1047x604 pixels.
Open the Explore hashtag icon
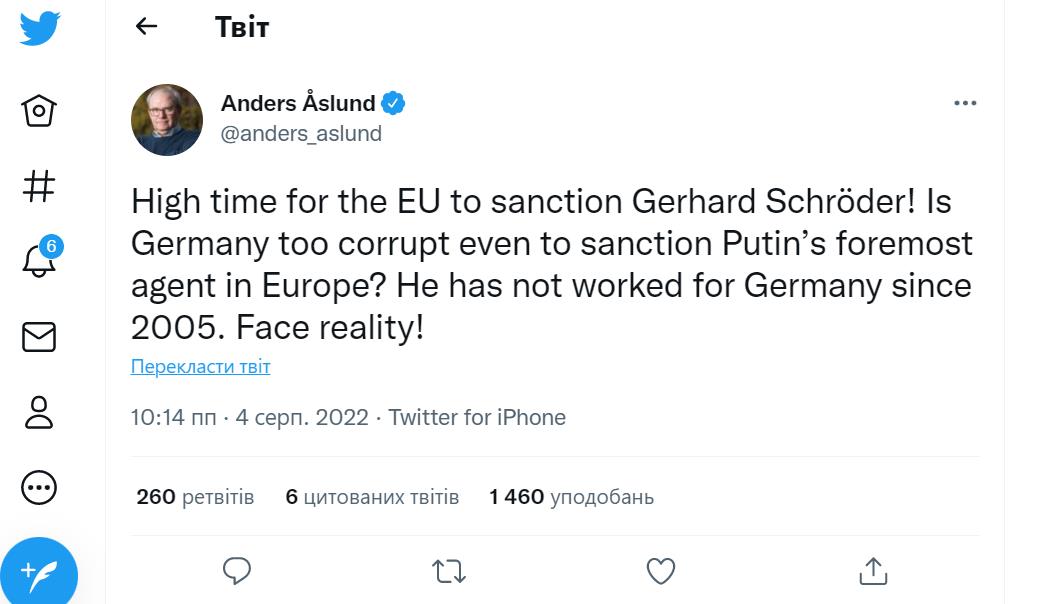point(39,185)
